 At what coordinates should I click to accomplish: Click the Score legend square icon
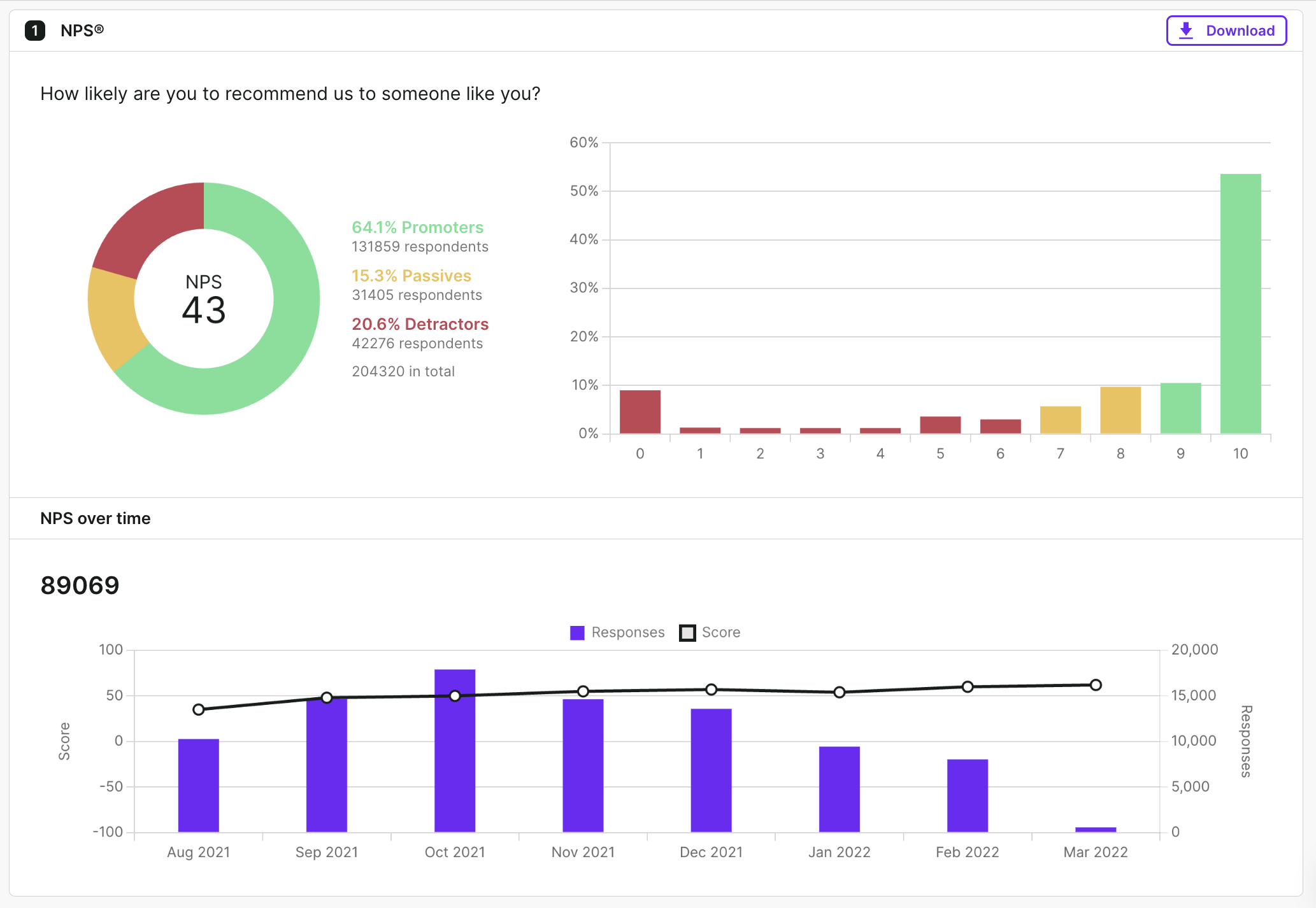(687, 633)
